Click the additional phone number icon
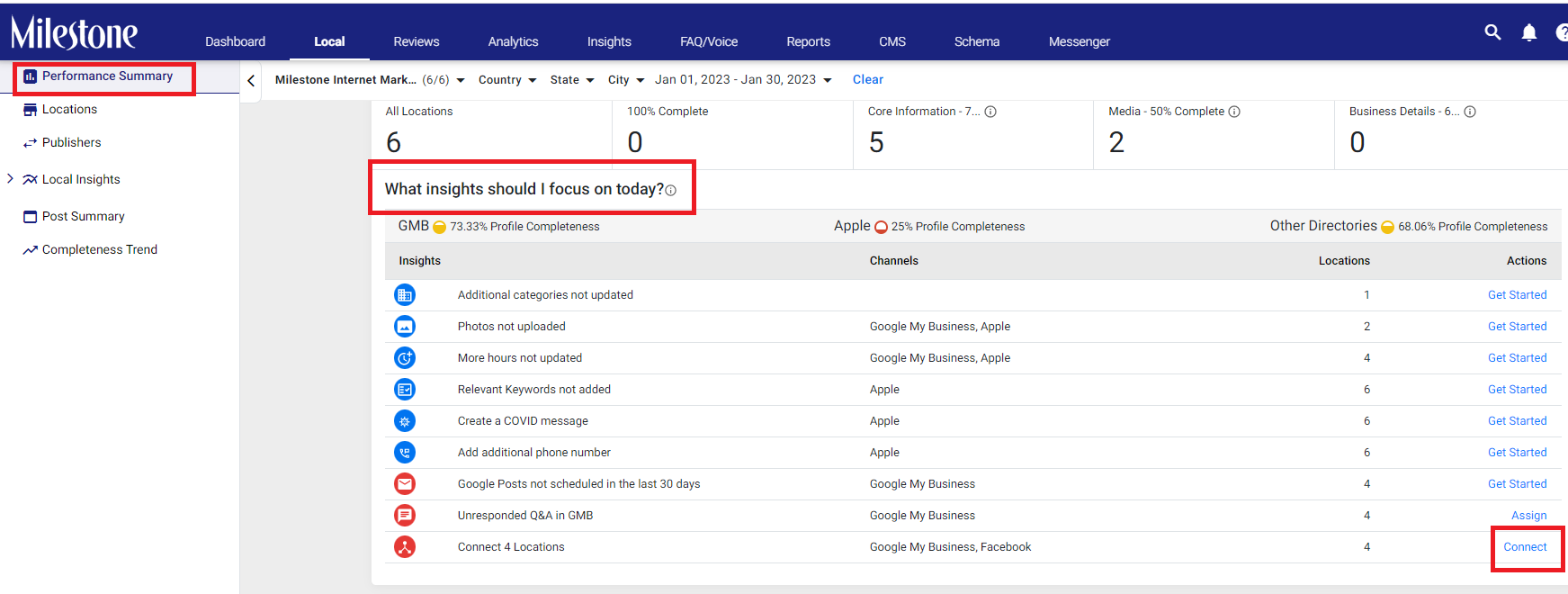This screenshot has height=594, width=1568. [x=405, y=452]
